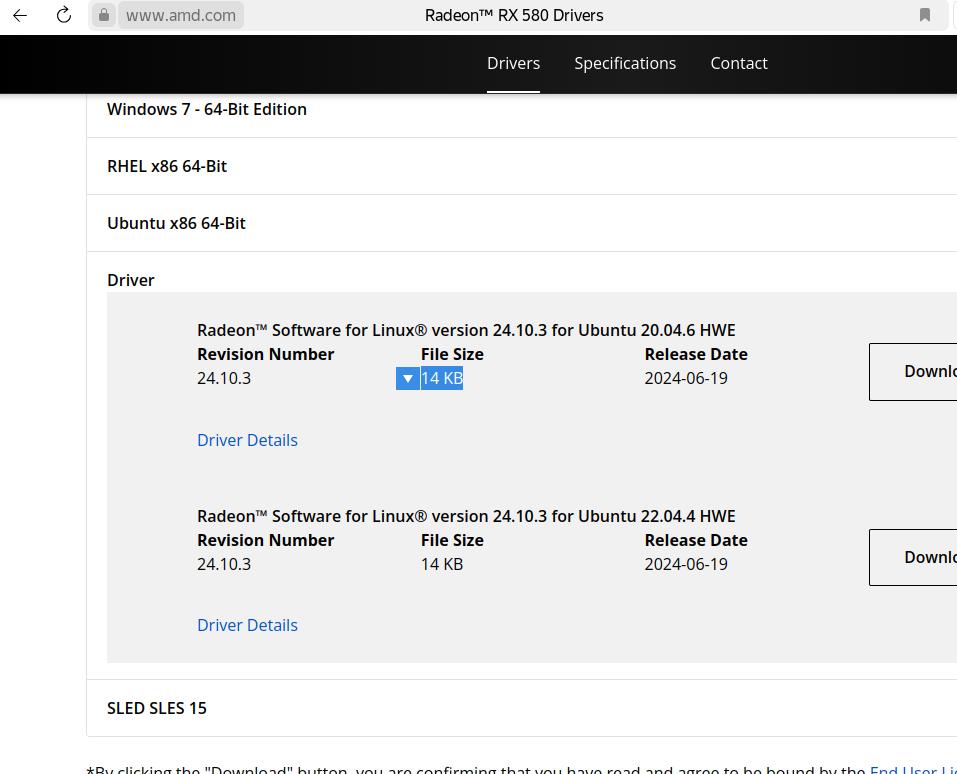The image size is (957, 774).
Task: Click revision 24.10.3 of the 22.04.4 driver
Action: tap(224, 564)
